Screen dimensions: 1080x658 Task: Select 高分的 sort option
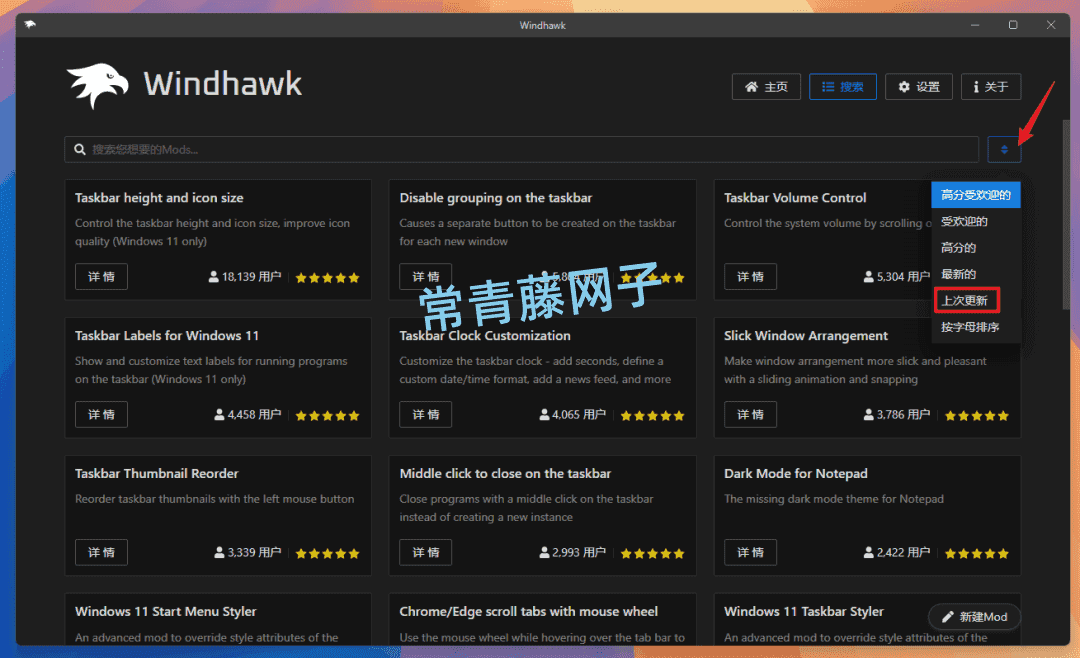[976, 247]
